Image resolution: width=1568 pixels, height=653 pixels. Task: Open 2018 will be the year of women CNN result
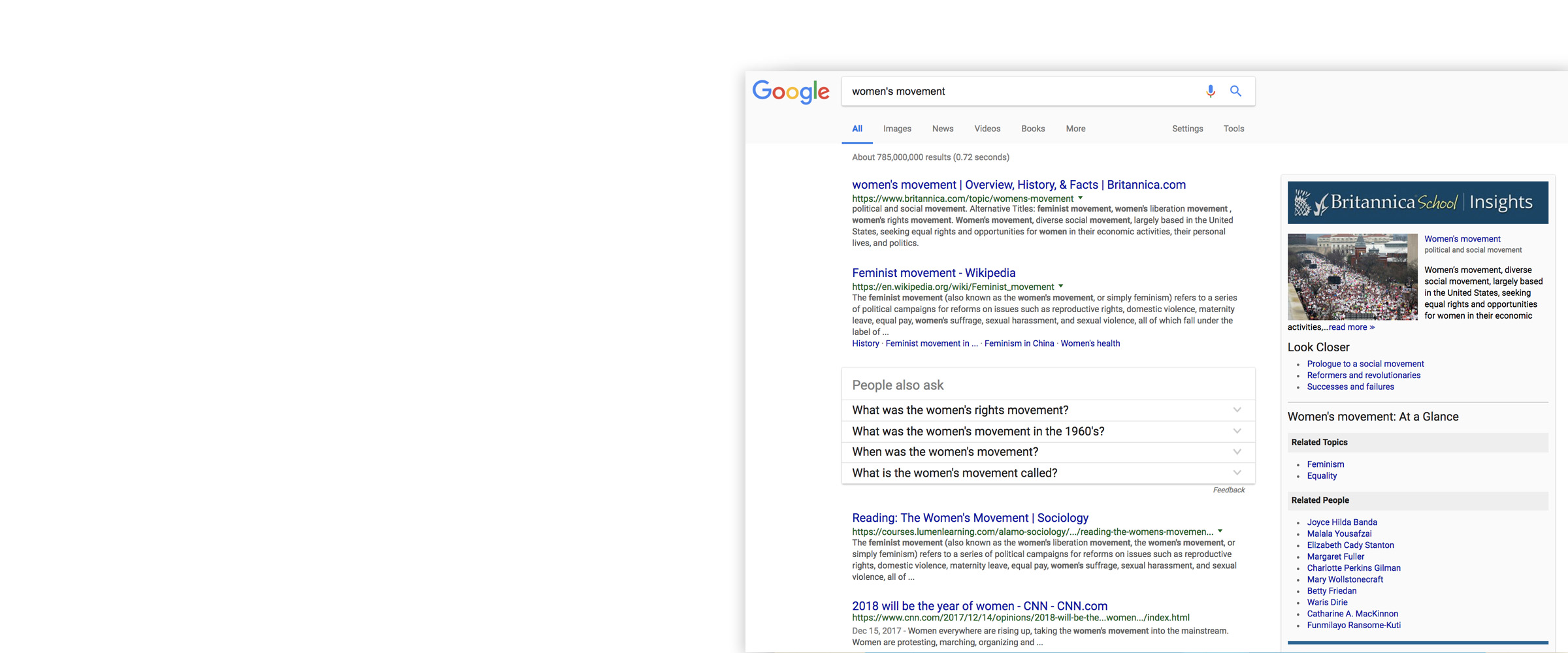(x=979, y=606)
